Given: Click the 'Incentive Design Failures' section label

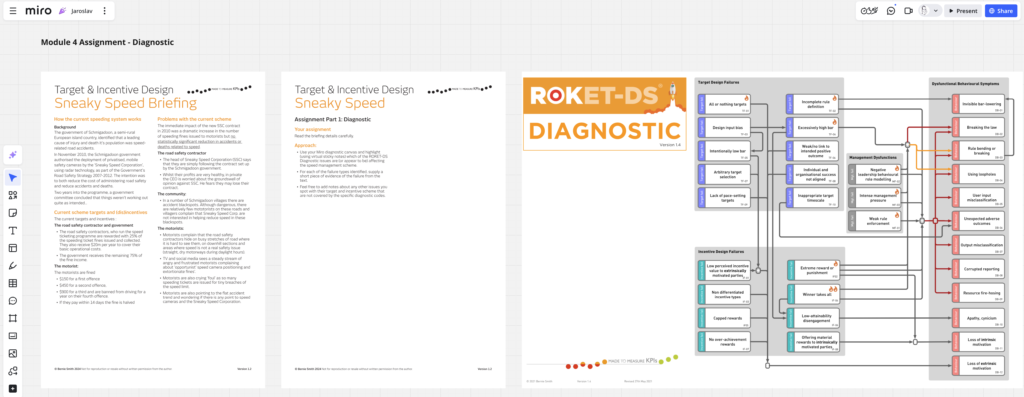Looking at the screenshot, I should (x=720, y=251).
